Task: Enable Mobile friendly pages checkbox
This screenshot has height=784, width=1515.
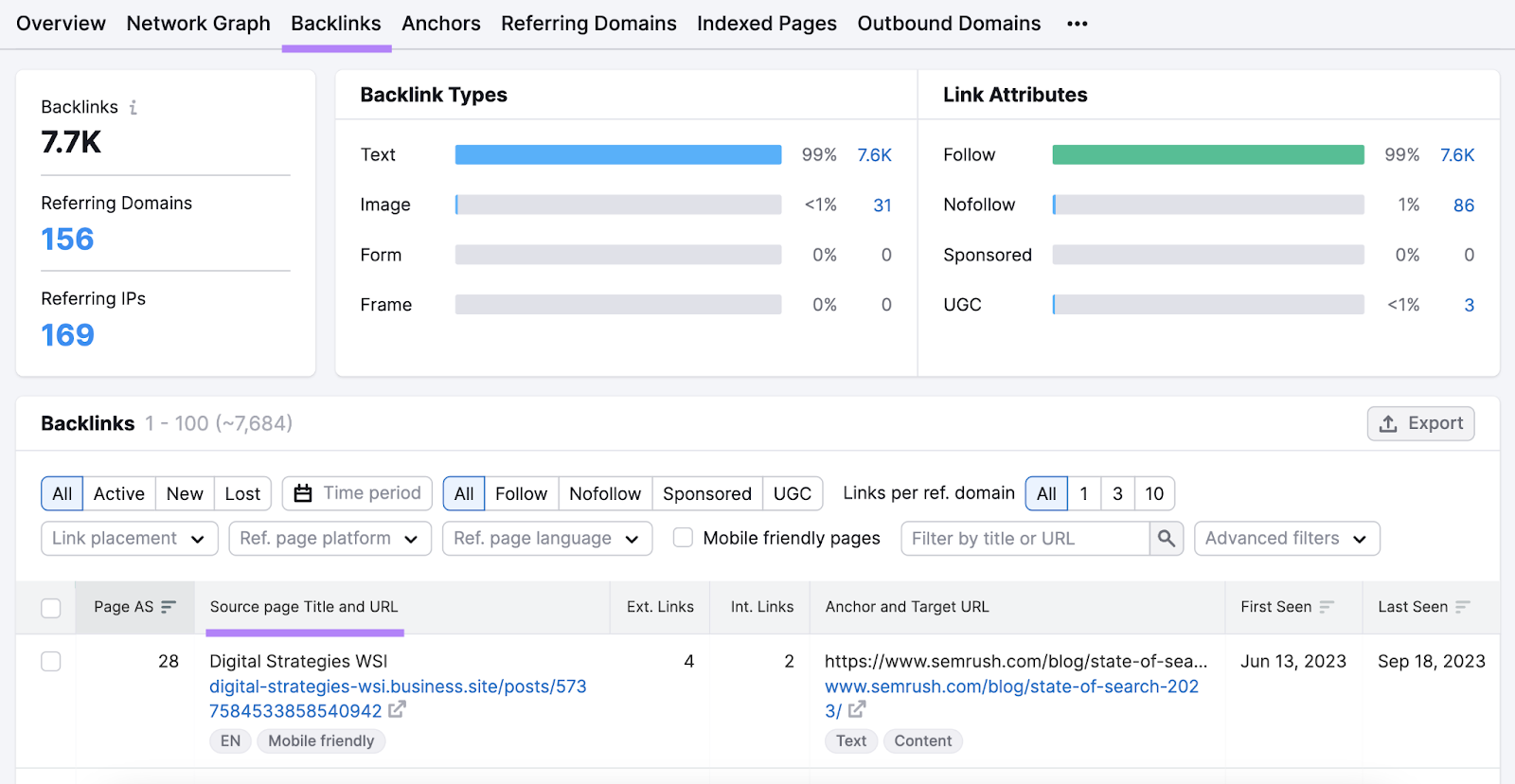Action: (x=683, y=538)
